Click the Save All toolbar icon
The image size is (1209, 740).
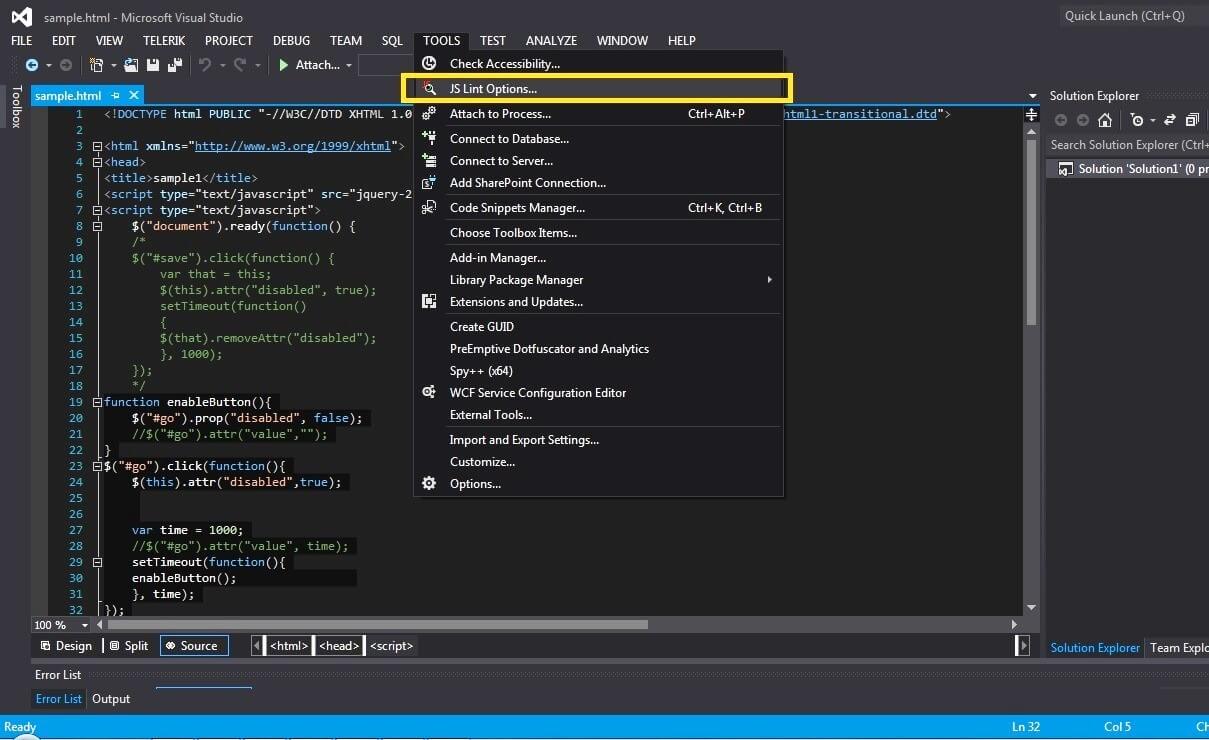[x=175, y=65]
